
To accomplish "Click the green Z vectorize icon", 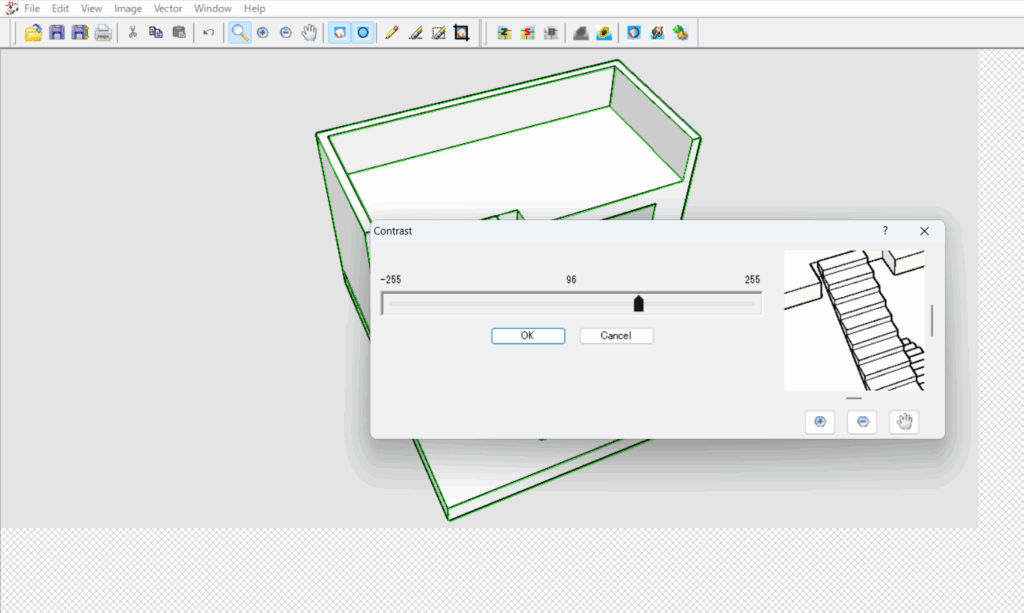I will (x=504, y=33).
